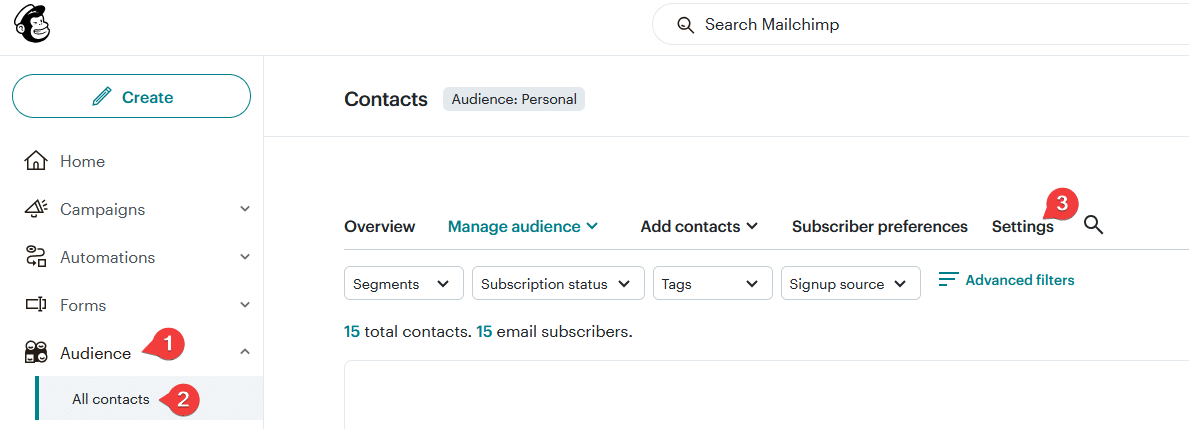Focus the Search Mailchimp field

[x=900, y=25]
